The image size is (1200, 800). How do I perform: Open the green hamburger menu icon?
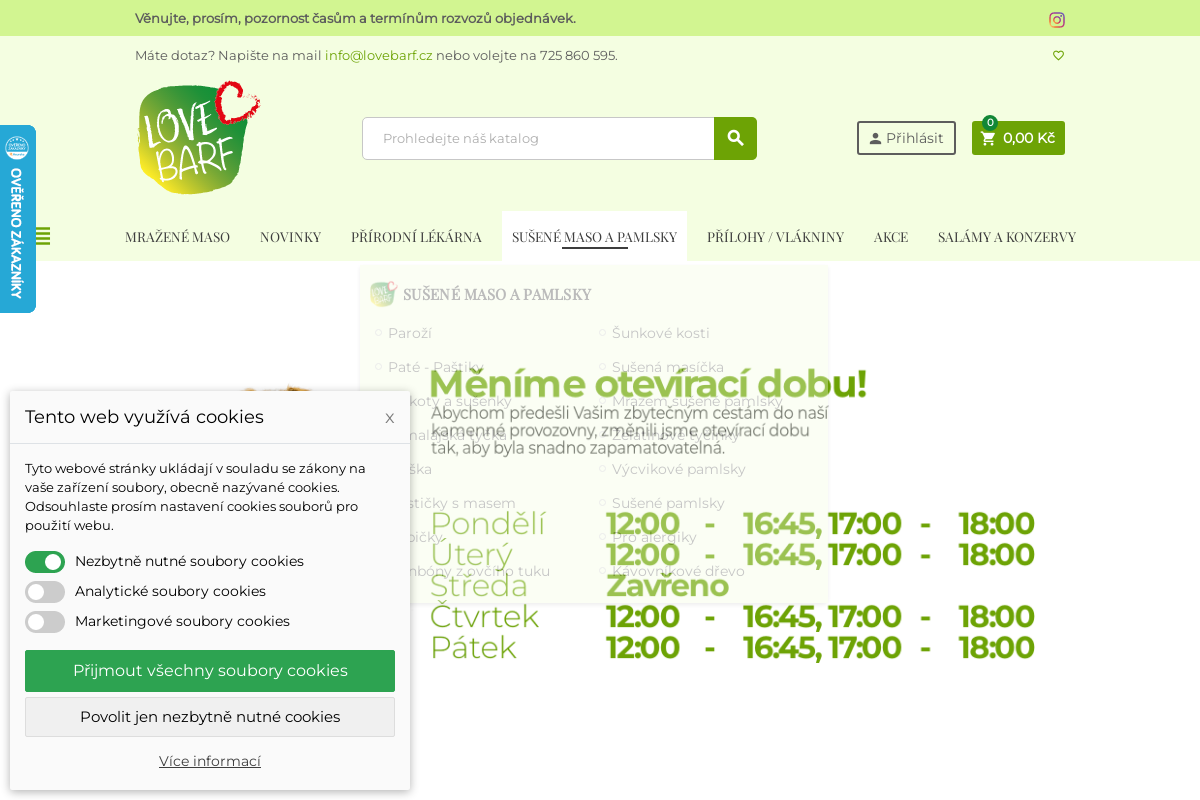click(x=43, y=236)
